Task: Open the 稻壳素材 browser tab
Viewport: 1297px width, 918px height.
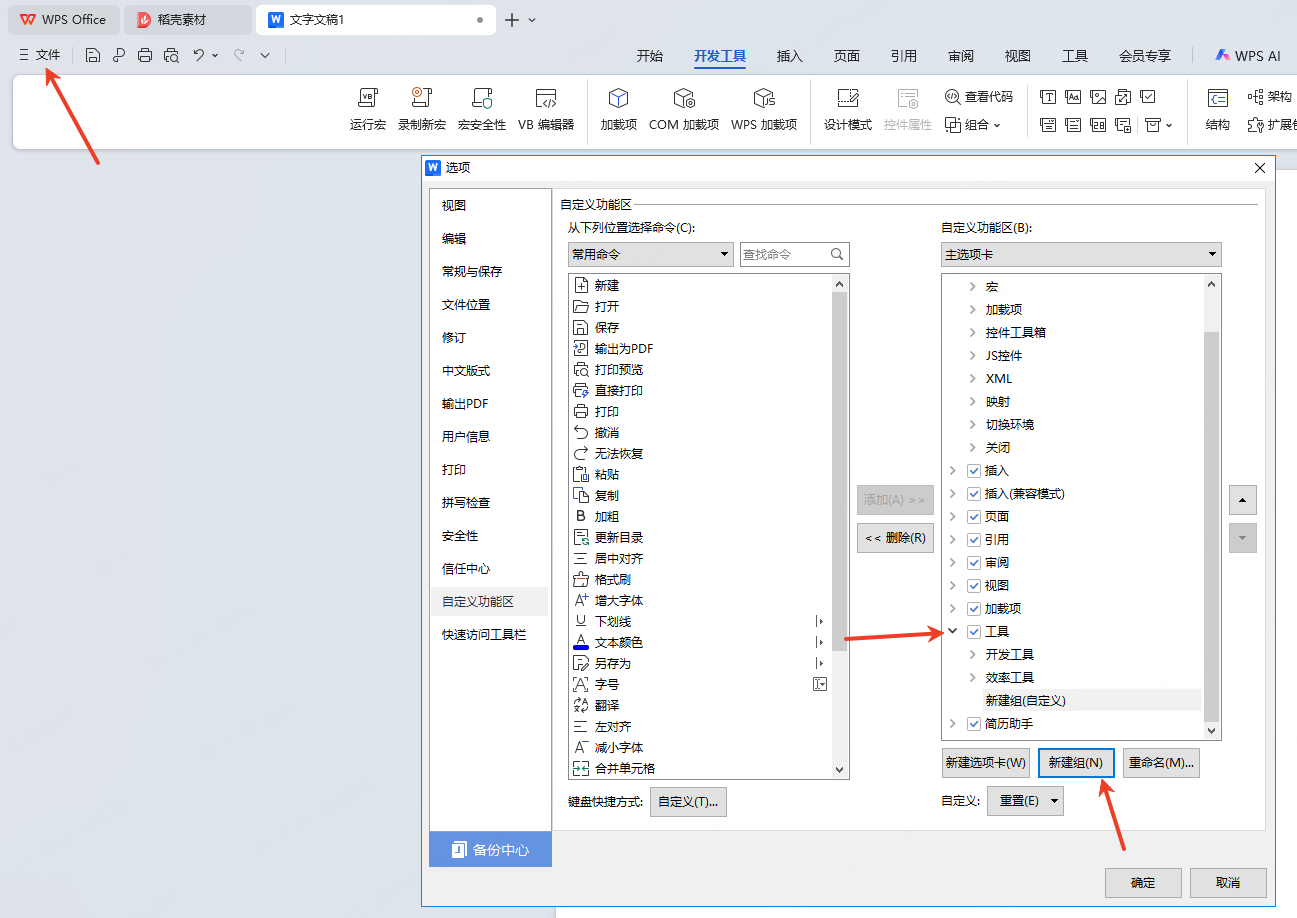Action: pyautogui.click(x=188, y=20)
